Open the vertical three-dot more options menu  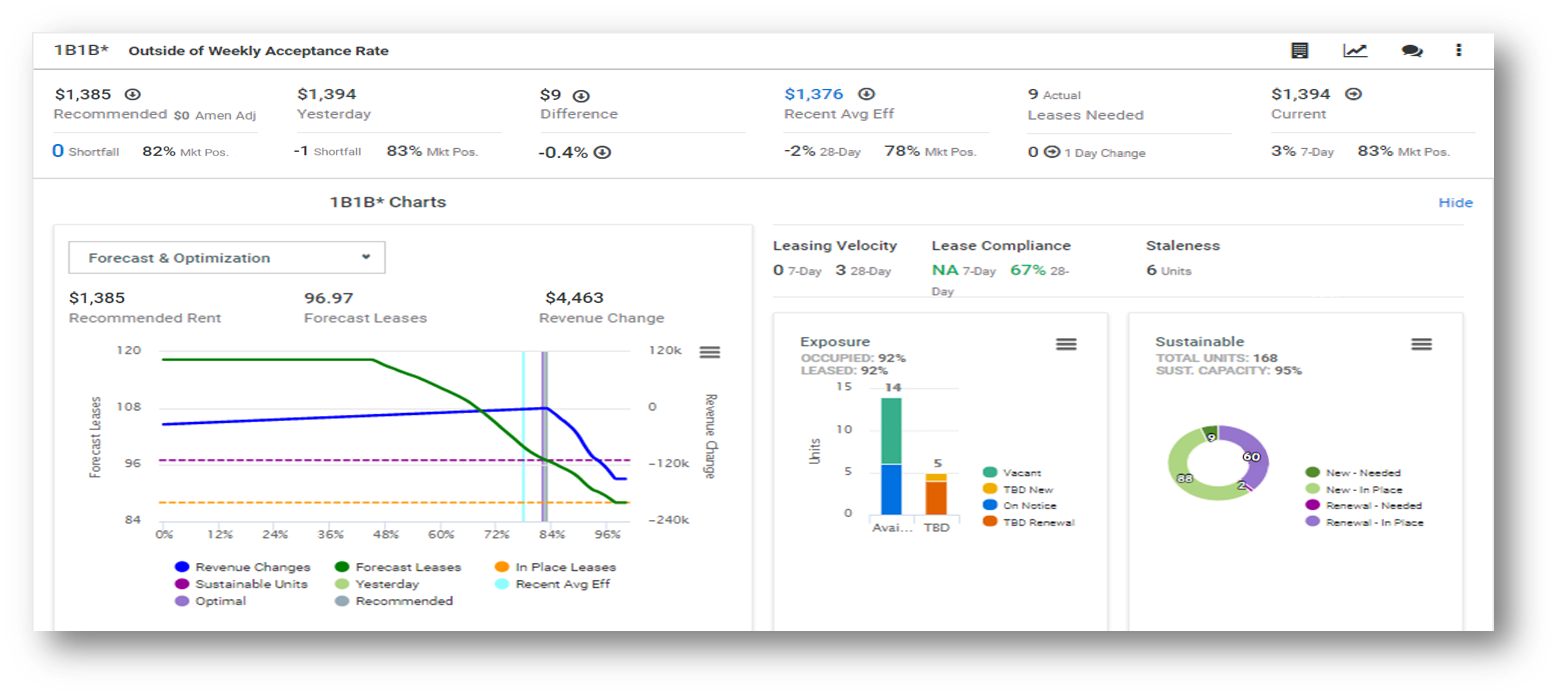coord(1459,51)
